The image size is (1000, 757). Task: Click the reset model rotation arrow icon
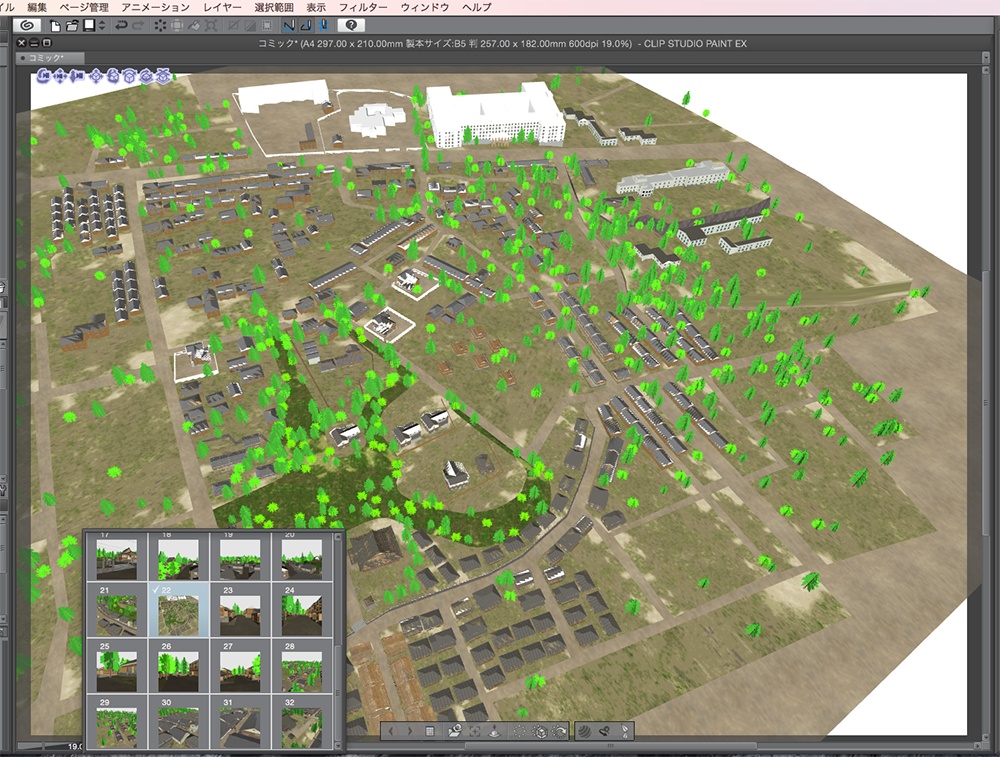559,731
